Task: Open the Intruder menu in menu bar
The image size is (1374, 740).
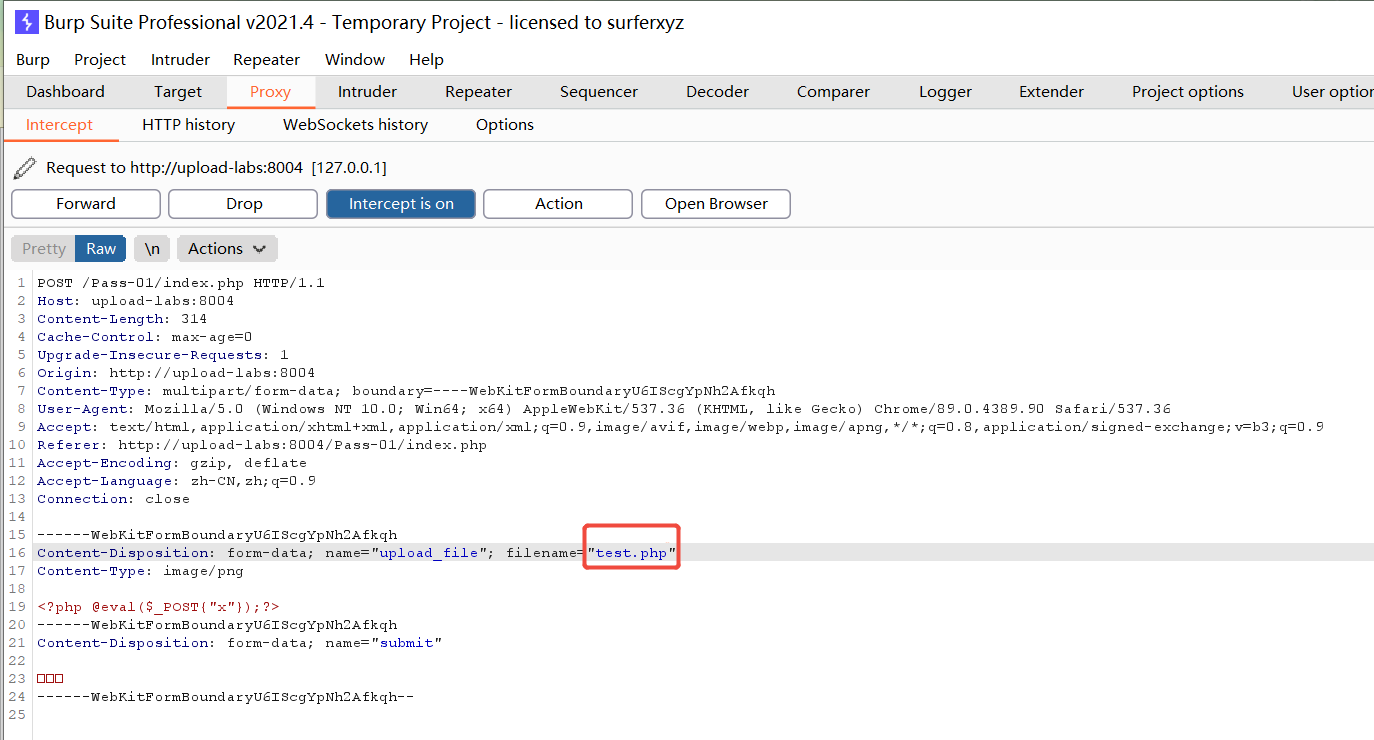Action: tap(180, 60)
